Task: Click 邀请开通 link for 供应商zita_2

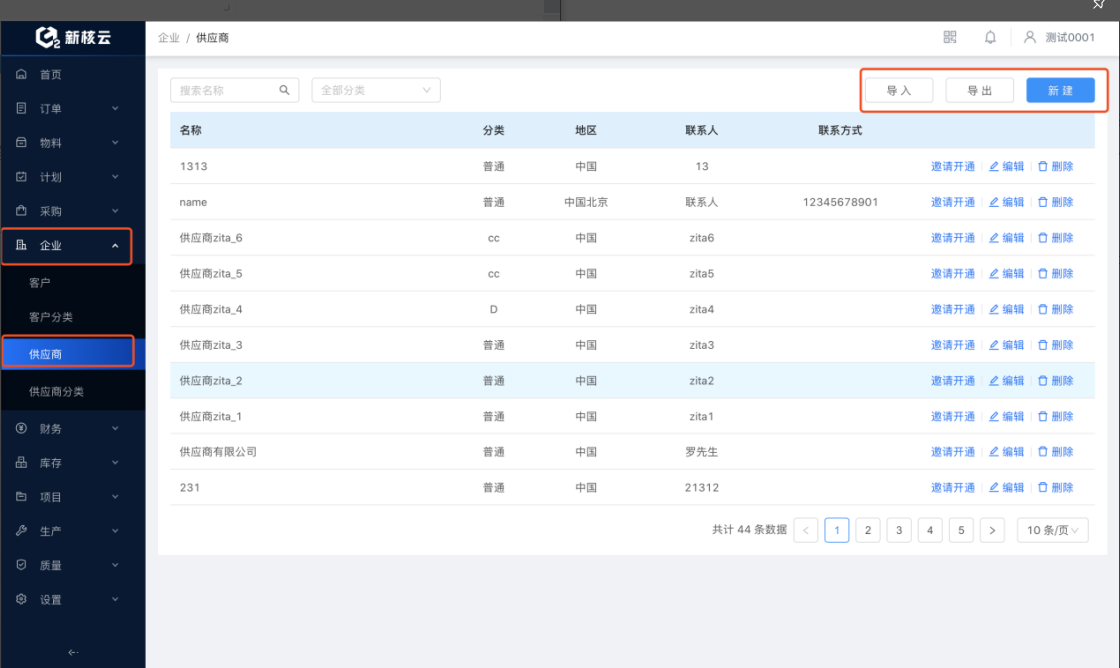Action: click(x=953, y=381)
